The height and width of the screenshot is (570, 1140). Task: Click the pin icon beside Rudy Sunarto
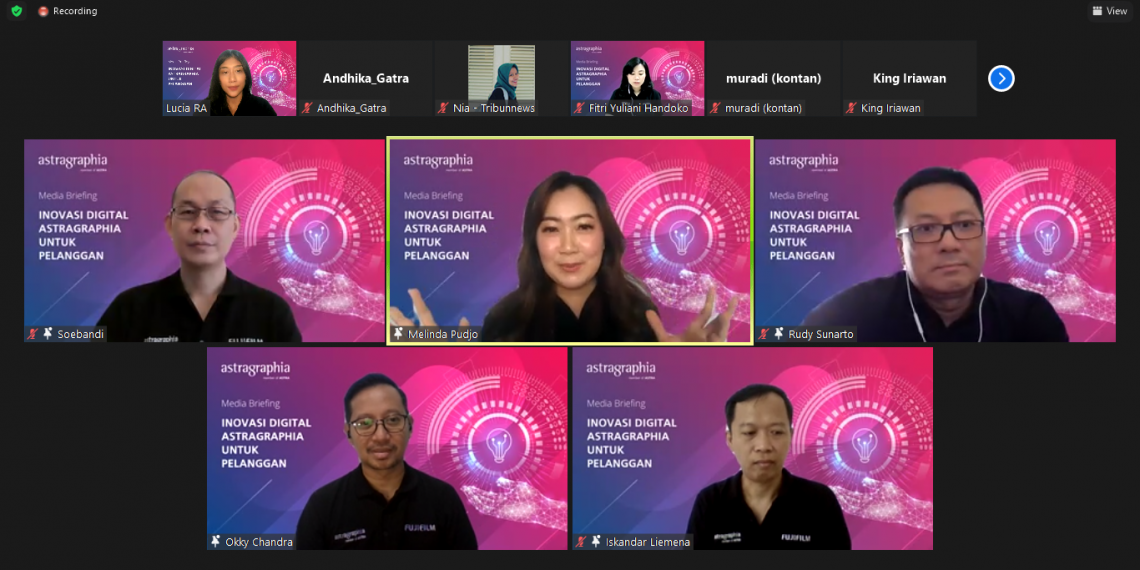777,334
